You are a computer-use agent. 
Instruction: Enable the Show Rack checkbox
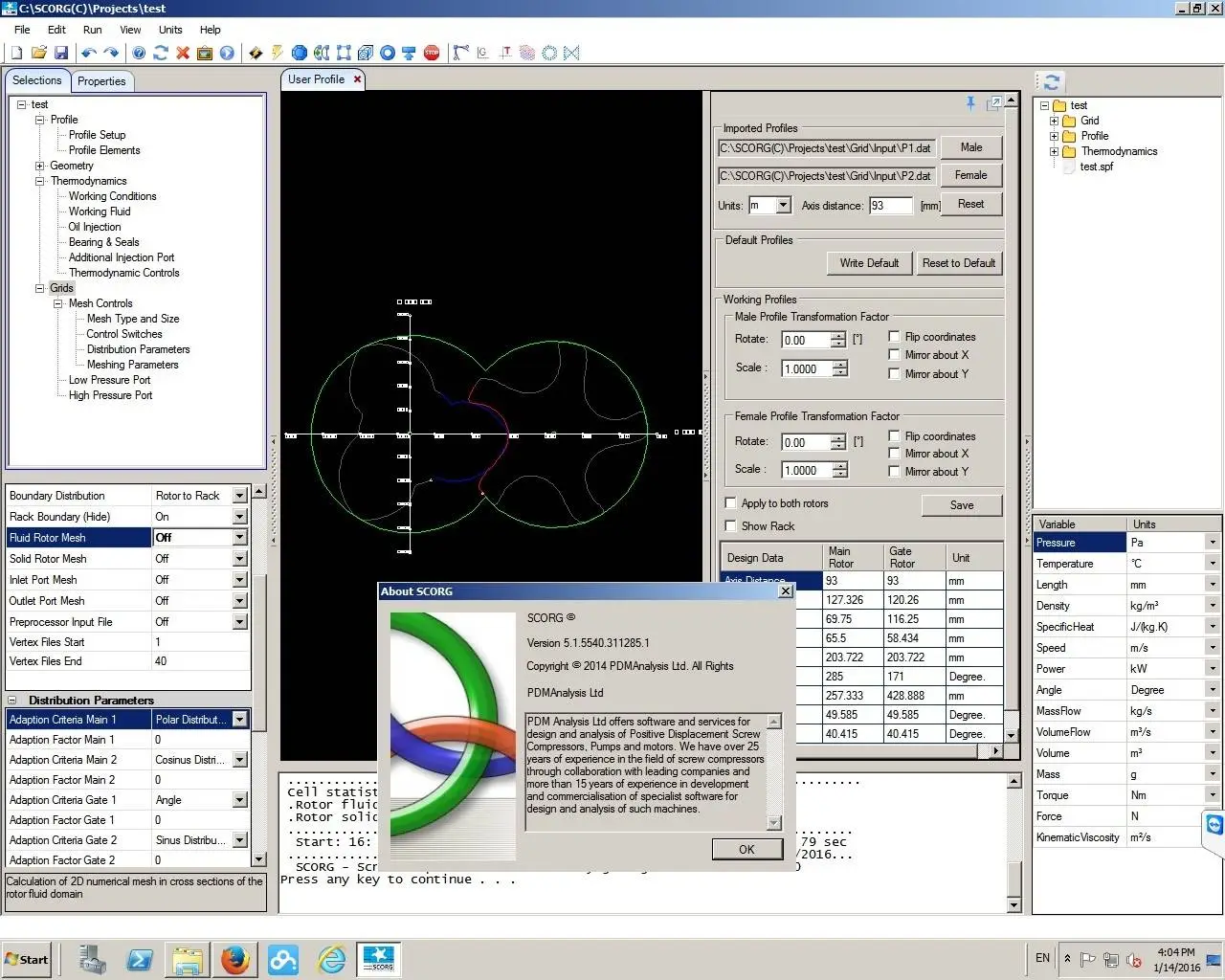730,526
